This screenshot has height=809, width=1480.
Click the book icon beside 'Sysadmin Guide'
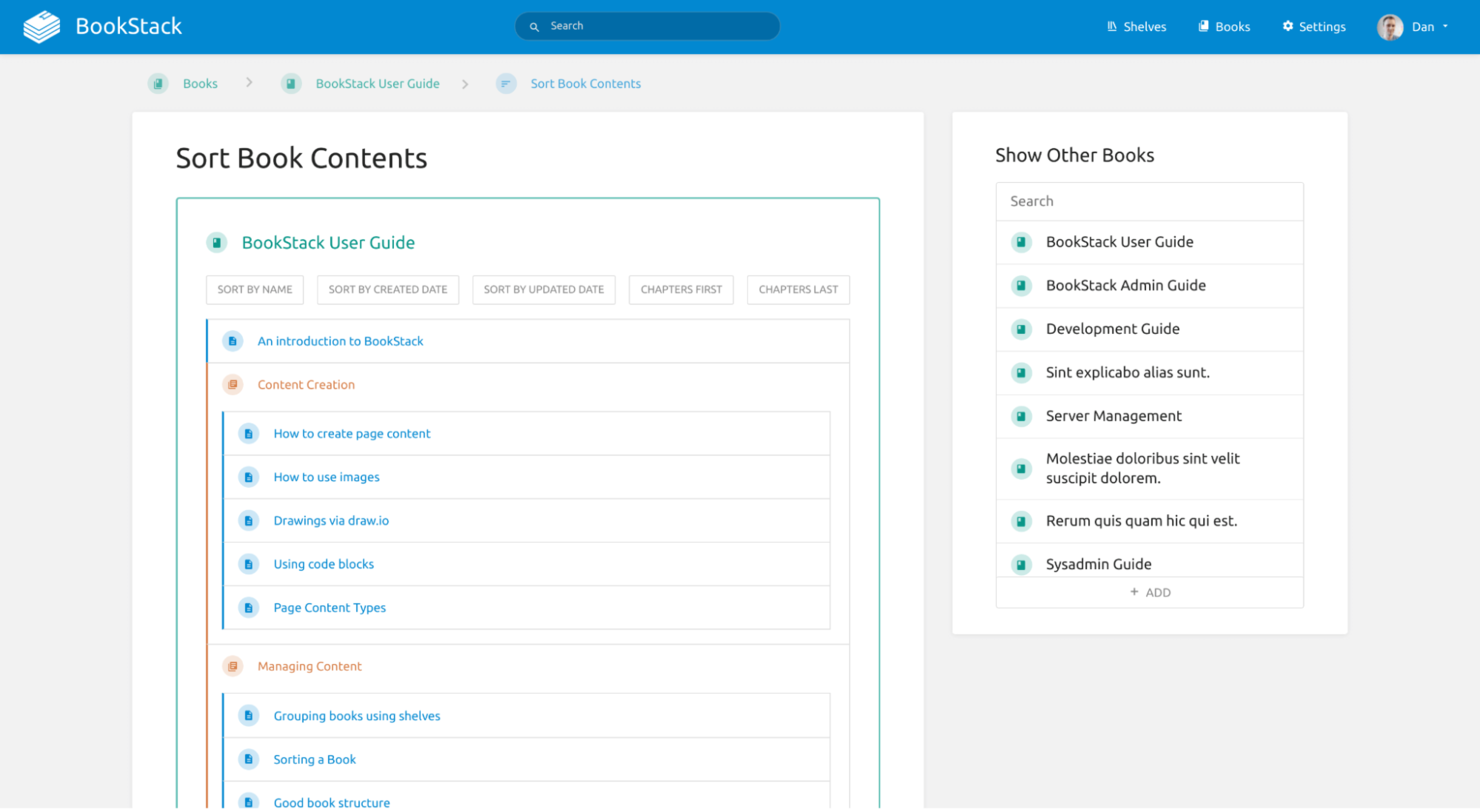[x=1021, y=564]
